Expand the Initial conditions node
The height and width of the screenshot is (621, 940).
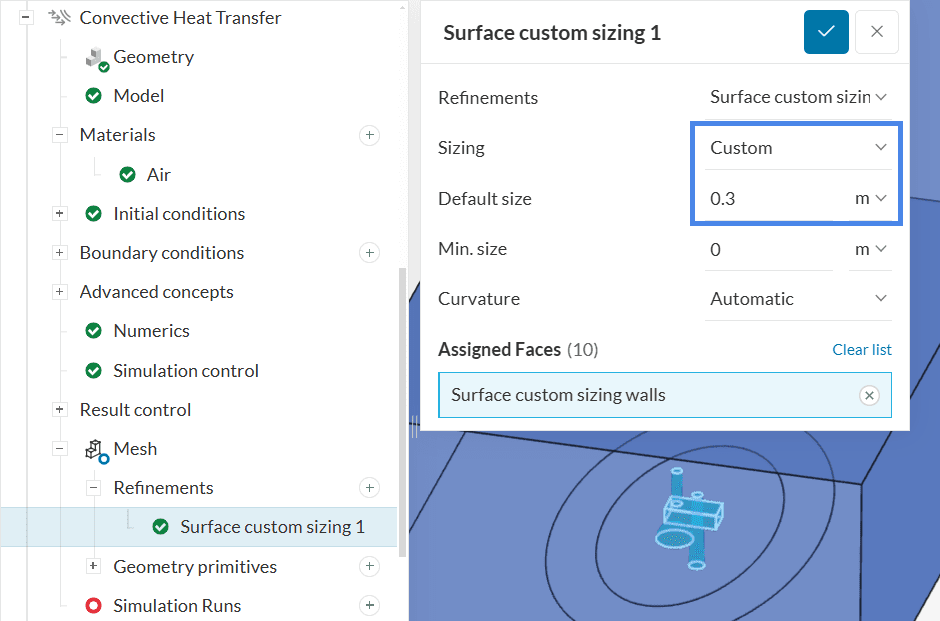click(x=59, y=214)
